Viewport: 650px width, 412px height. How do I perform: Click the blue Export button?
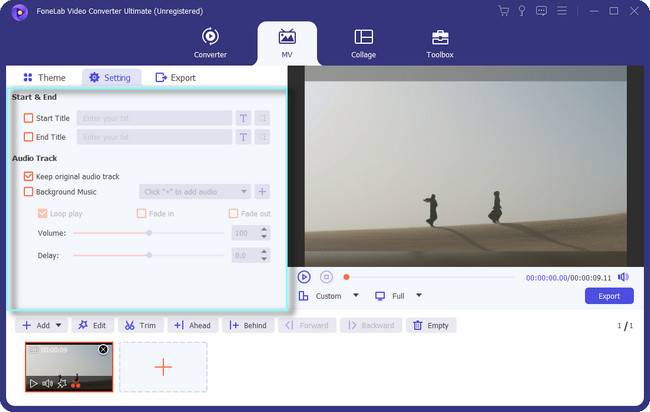pos(609,296)
